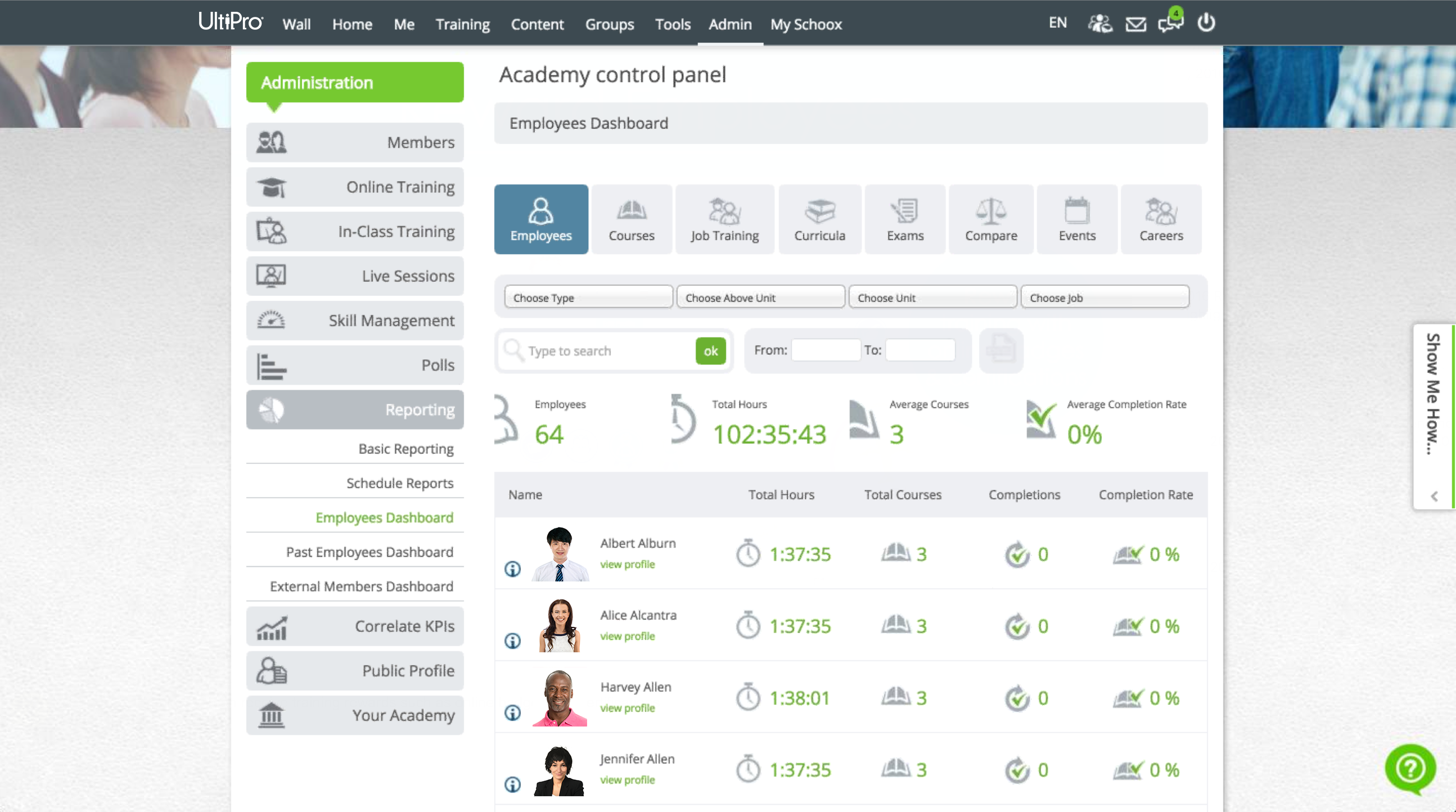
Task: Open the Training menu item
Action: pyautogui.click(x=462, y=24)
